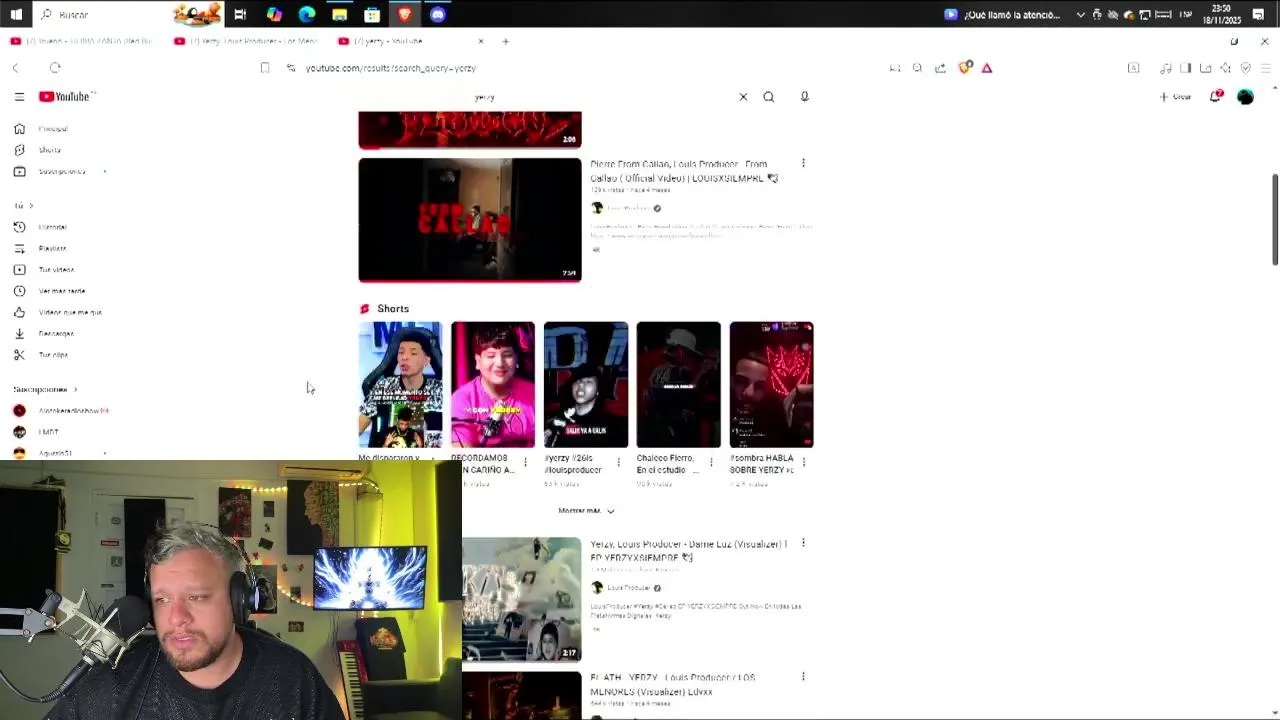Click the search magnifier button
The image size is (1280, 720).
click(769, 97)
